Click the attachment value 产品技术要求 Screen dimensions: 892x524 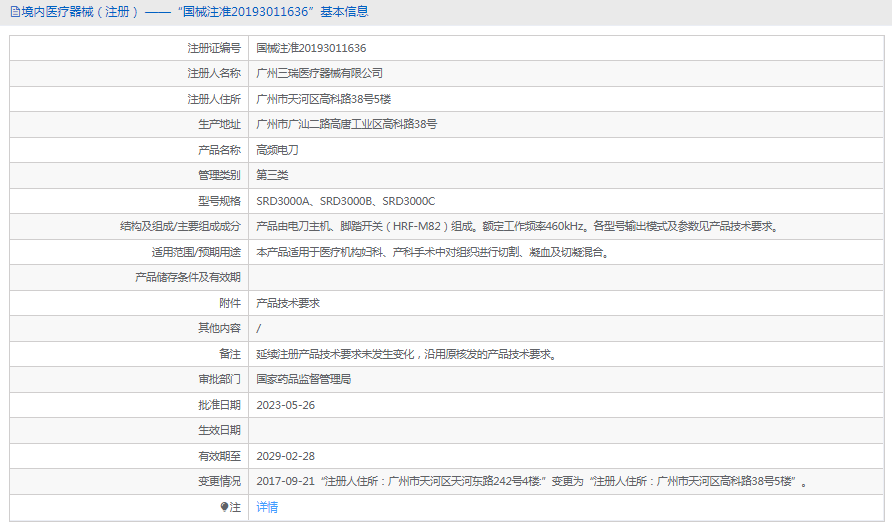(x=288, y=303)
